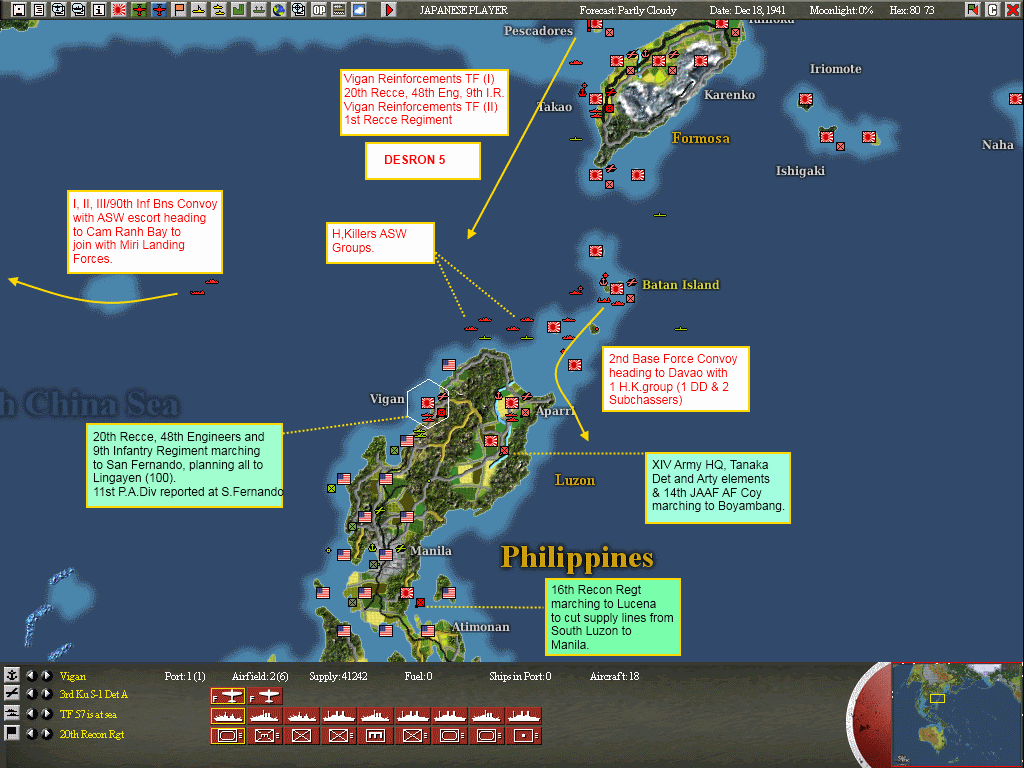Viewport: 1024px width, 768px height.
Task: Show previous task force before TF 57
Action: click(x=31, y=714)
